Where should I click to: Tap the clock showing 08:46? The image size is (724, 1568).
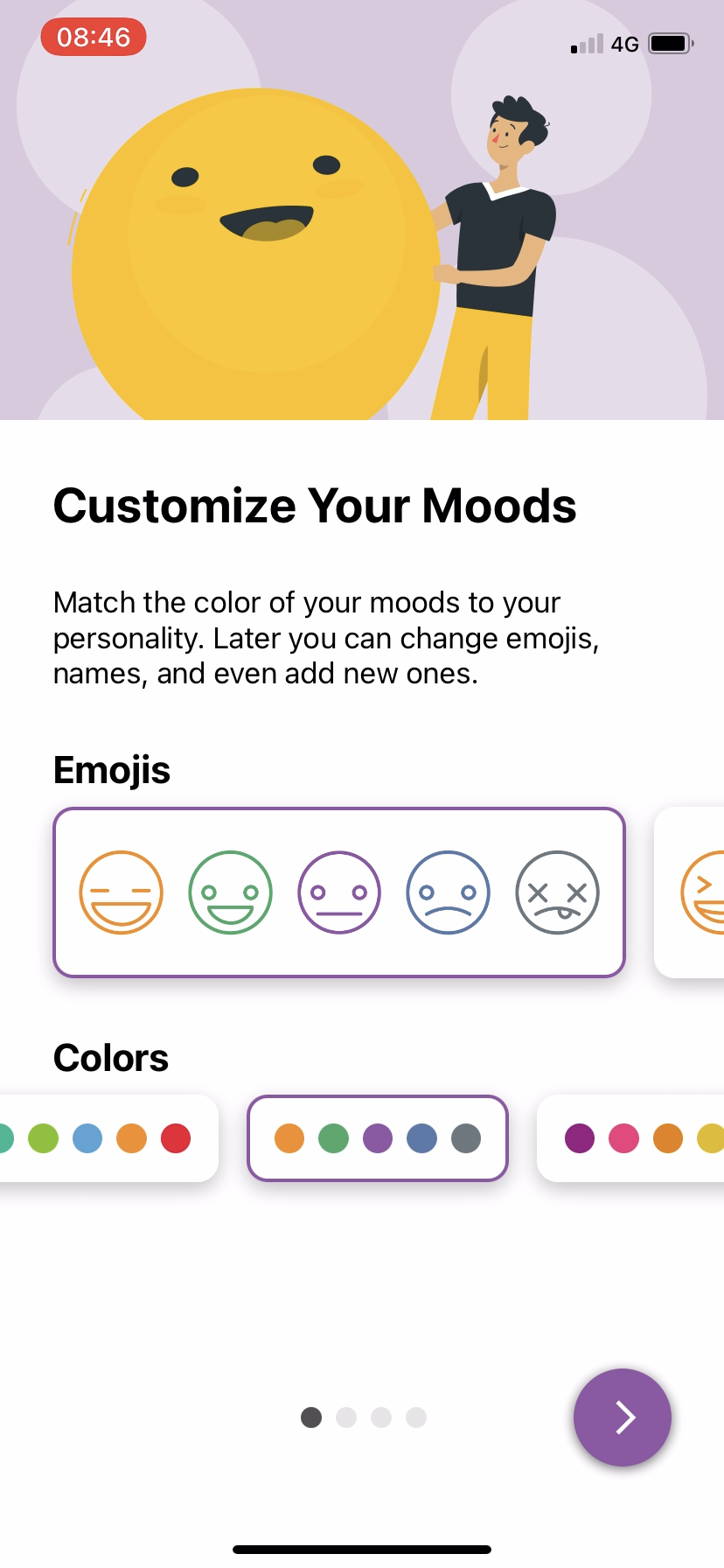[x=93, y=37]
